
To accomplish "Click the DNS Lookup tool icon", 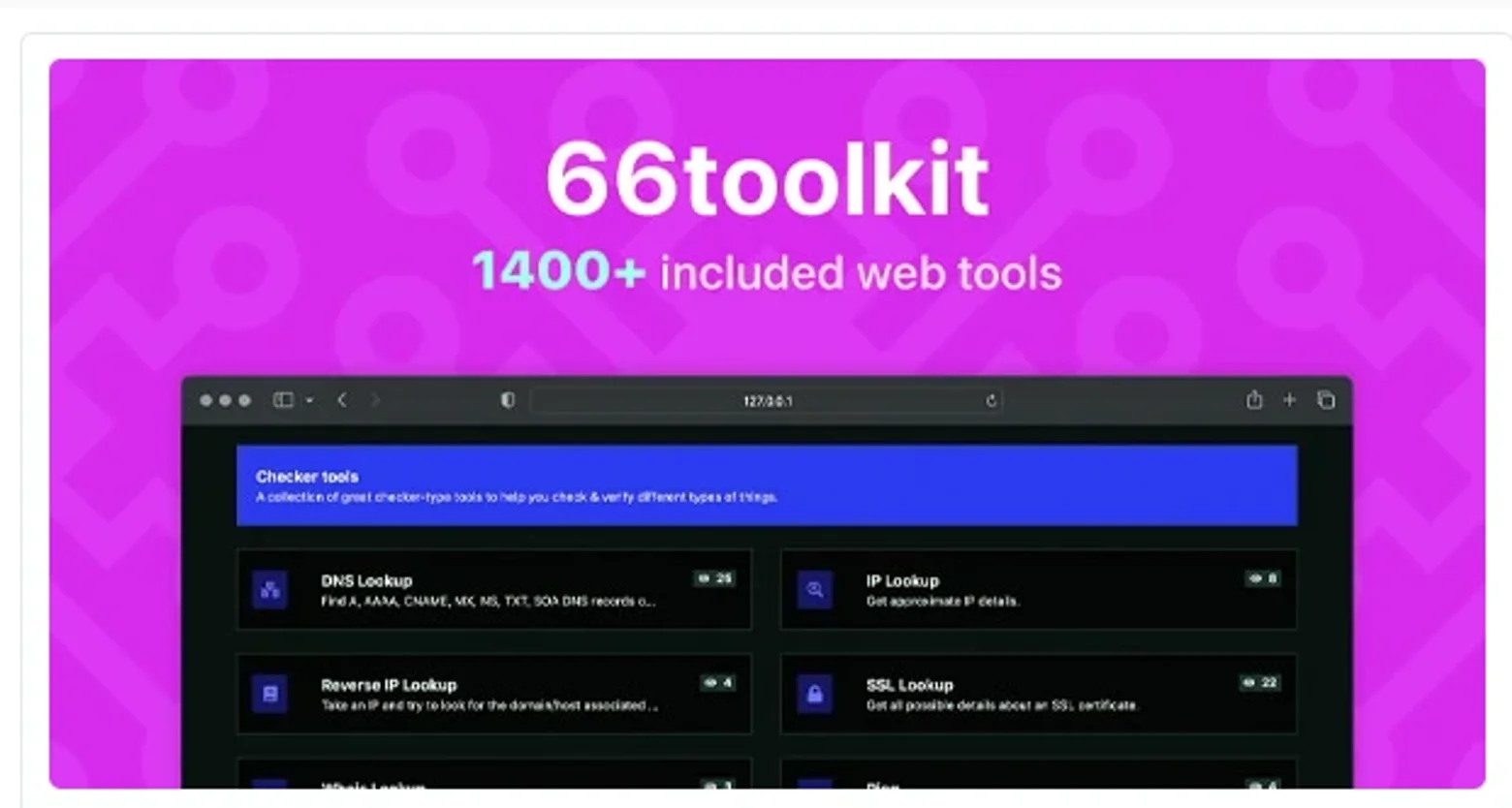I will point(269,589).
